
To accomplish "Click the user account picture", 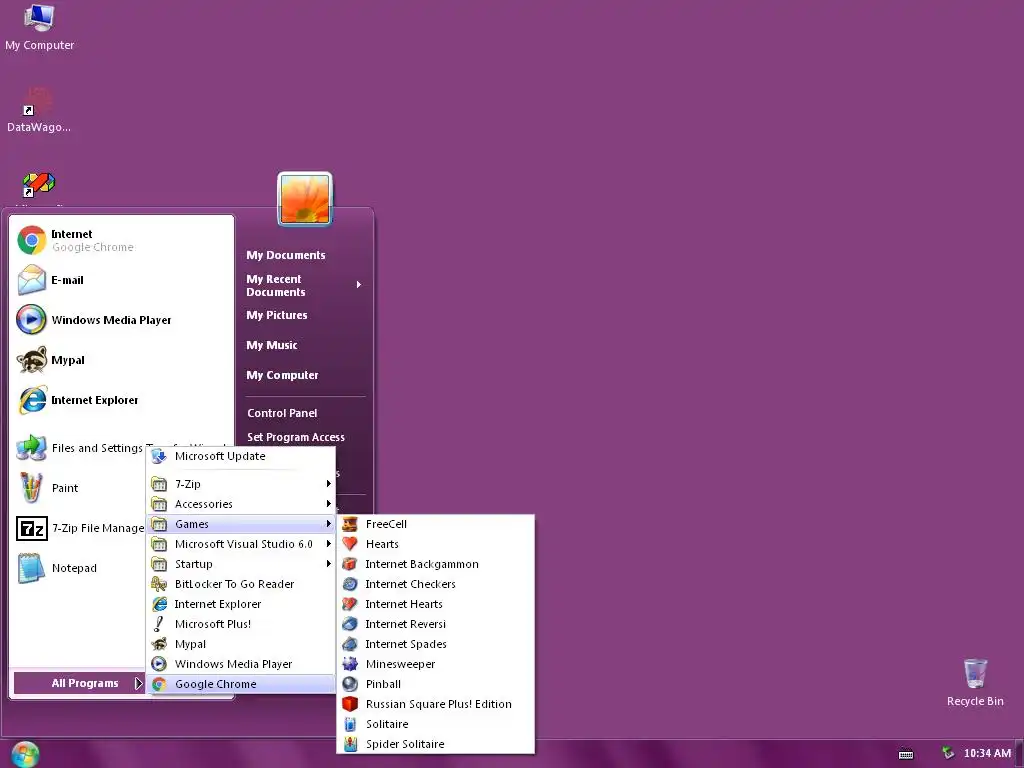I will point(305,199).
